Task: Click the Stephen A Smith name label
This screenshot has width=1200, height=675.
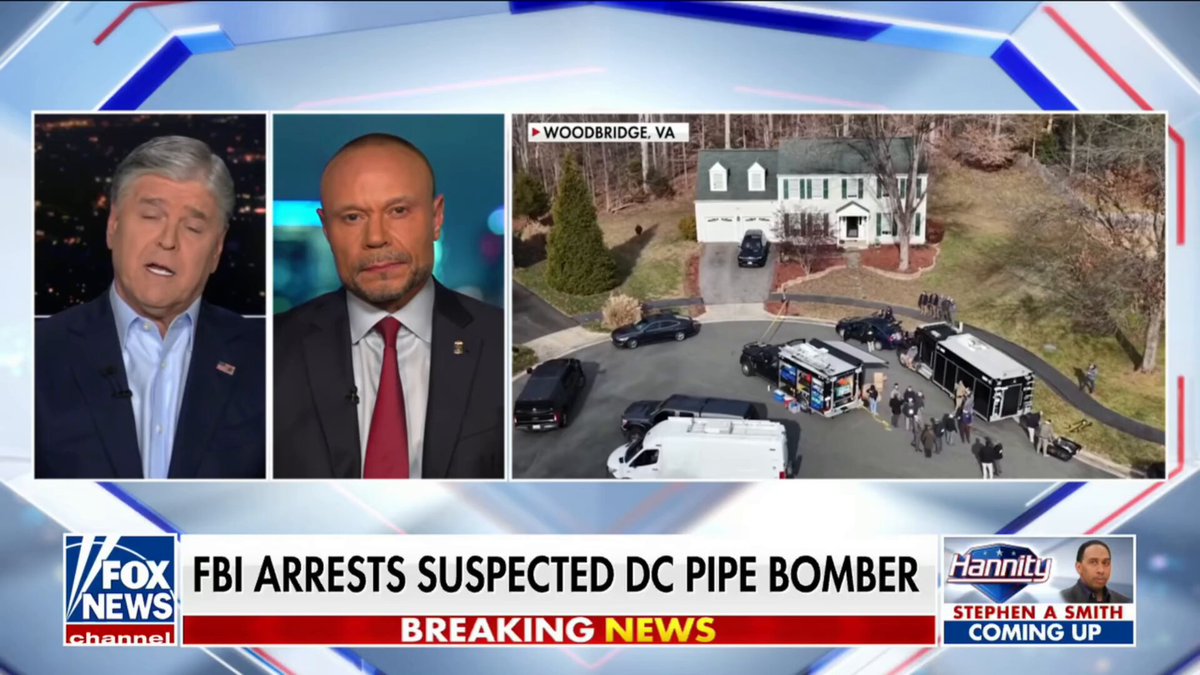Action: click(x=1038, y=612)
